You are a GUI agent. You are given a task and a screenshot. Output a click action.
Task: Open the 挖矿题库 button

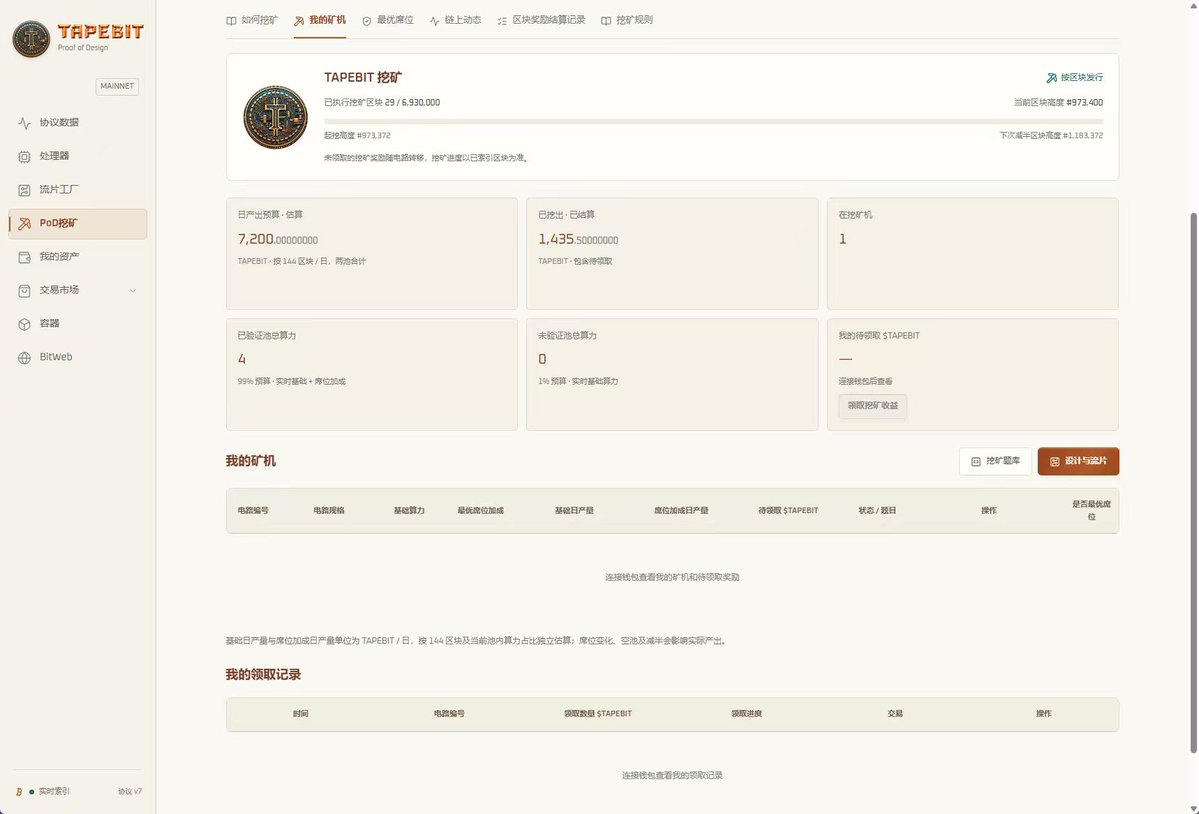coord(996,462)
